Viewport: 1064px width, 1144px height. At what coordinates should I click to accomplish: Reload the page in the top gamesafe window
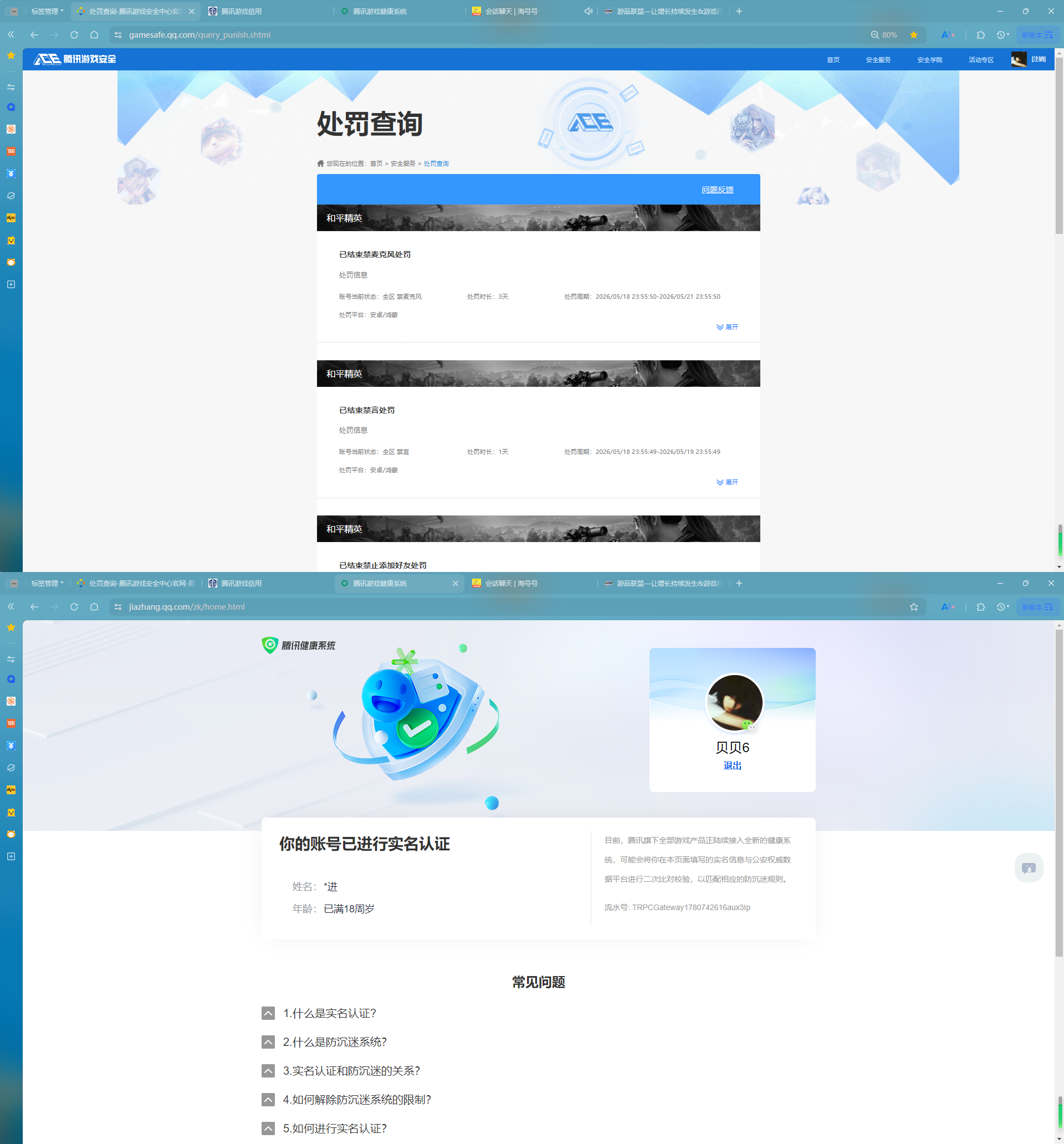(x=74, y=35)
